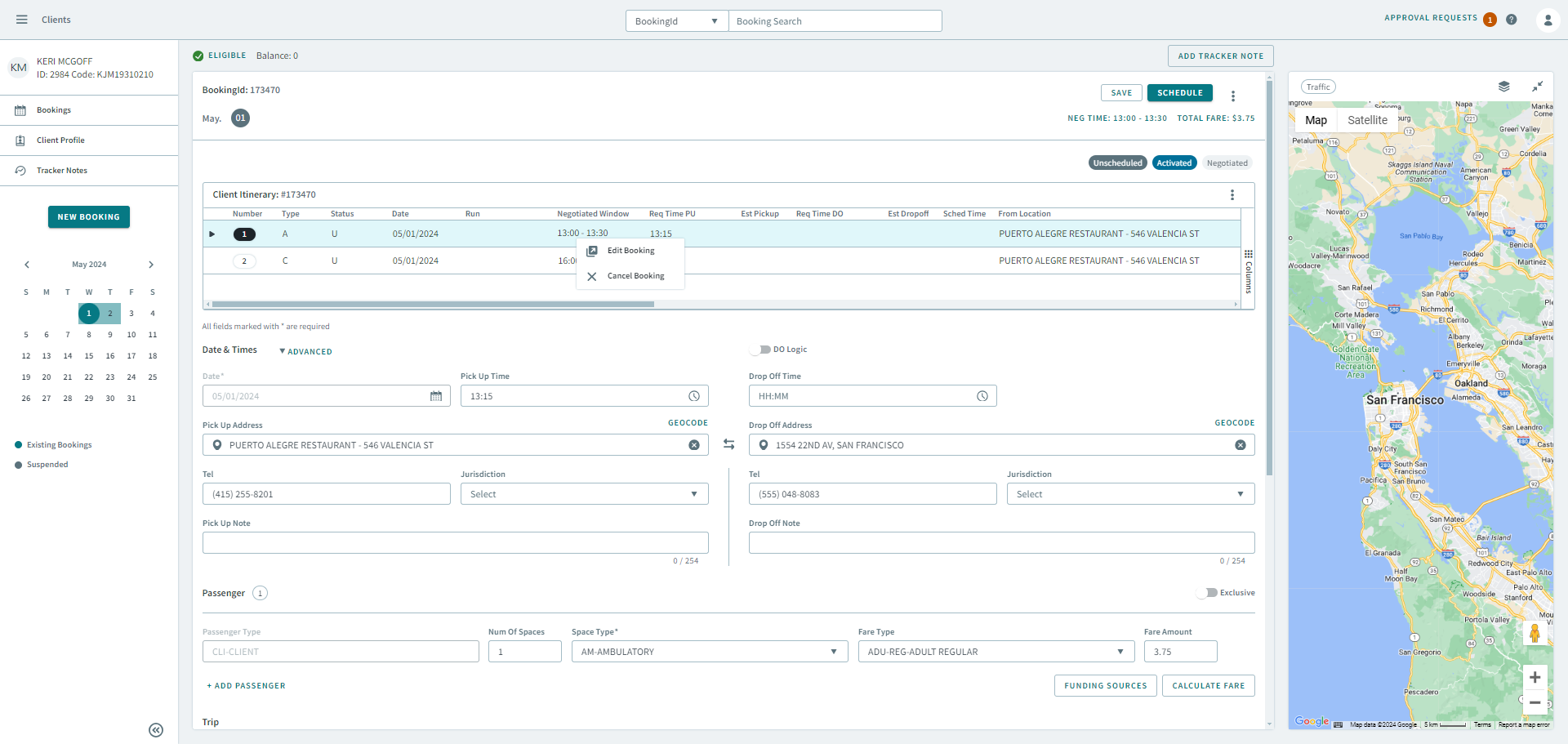Open the hamburger navigation menu
Image resolution: width=1568 pixels, height=744 pixels.
click(22, 20)
